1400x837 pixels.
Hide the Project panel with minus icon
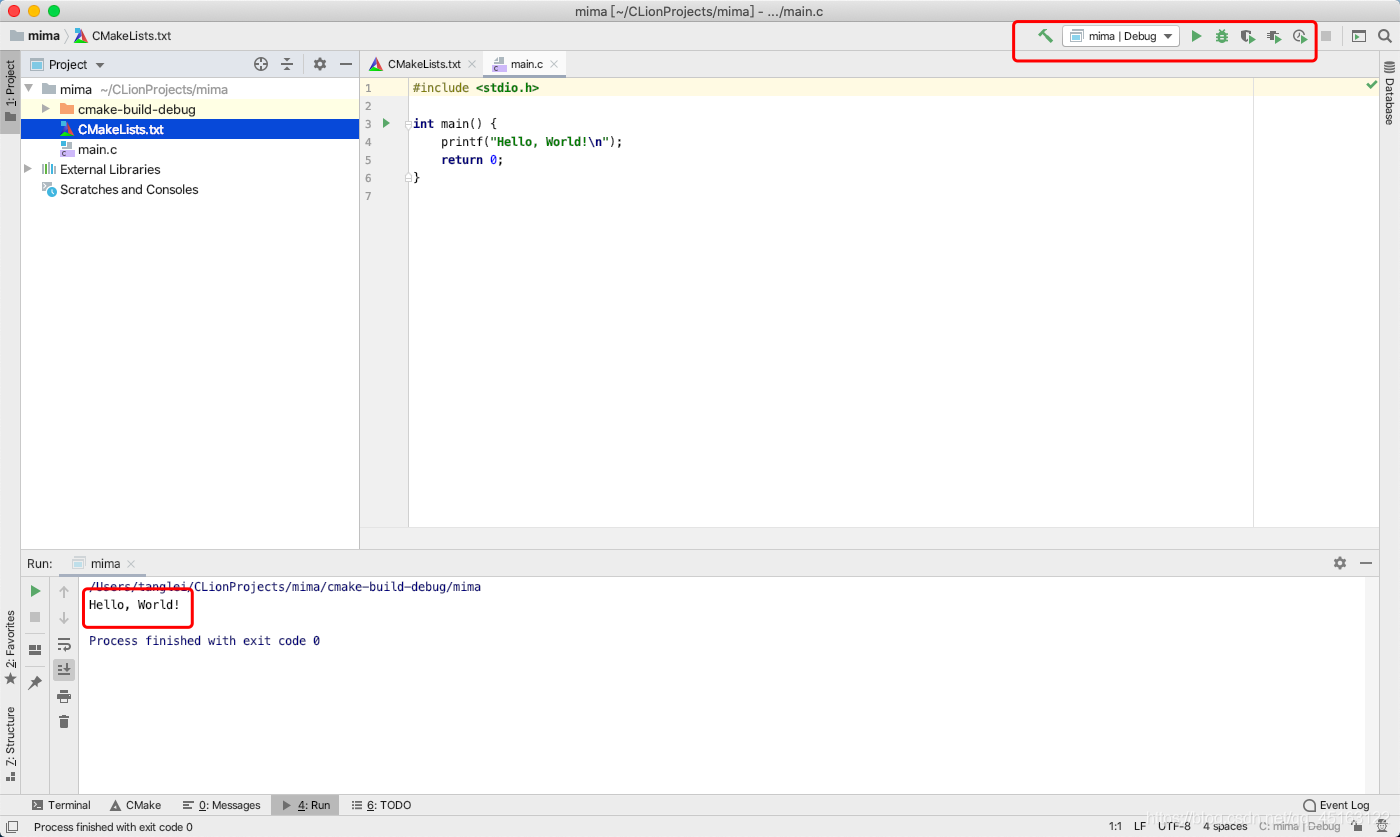coord(346,64)
